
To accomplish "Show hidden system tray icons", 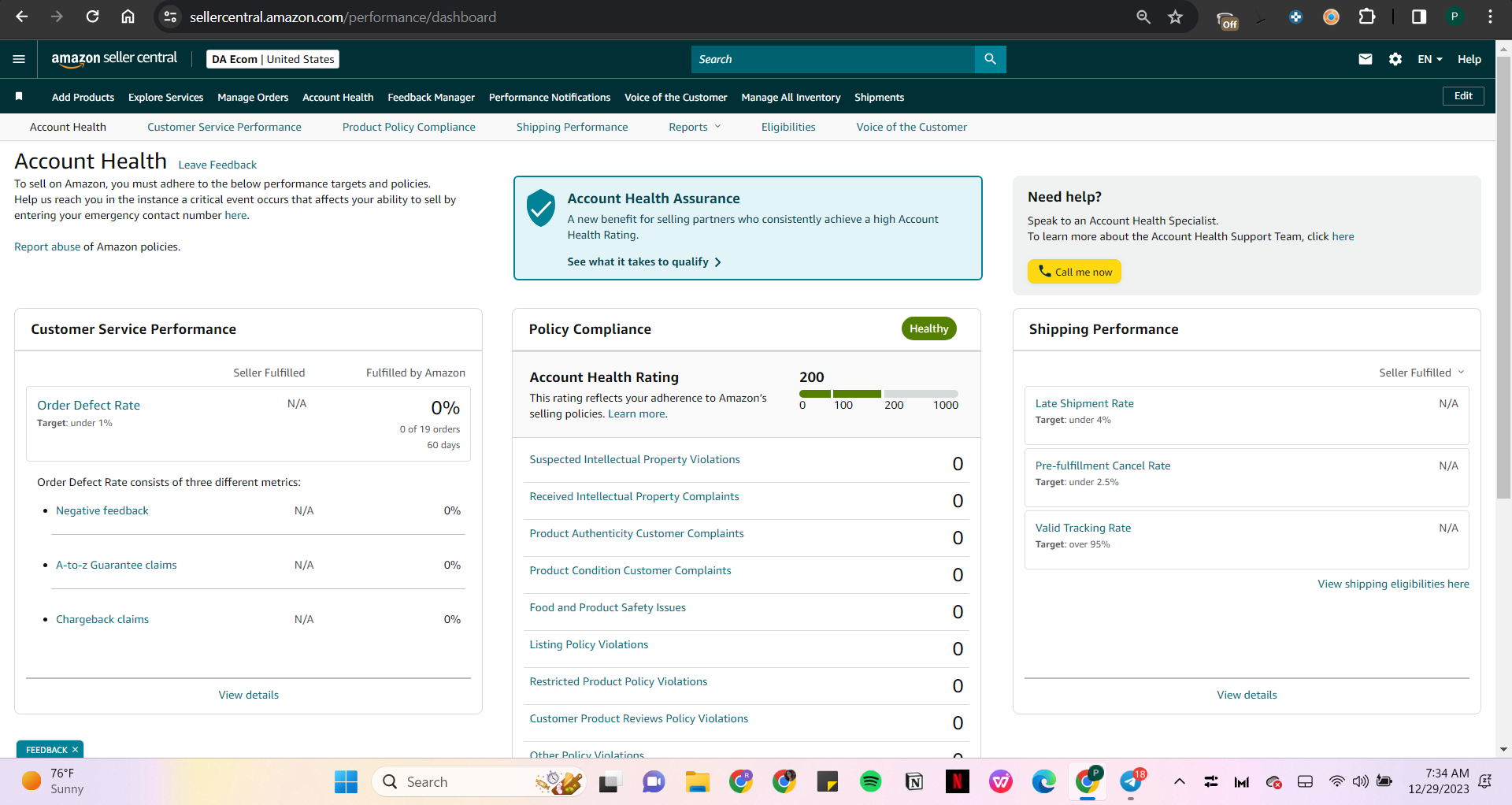I will (x=1179, y=781).
